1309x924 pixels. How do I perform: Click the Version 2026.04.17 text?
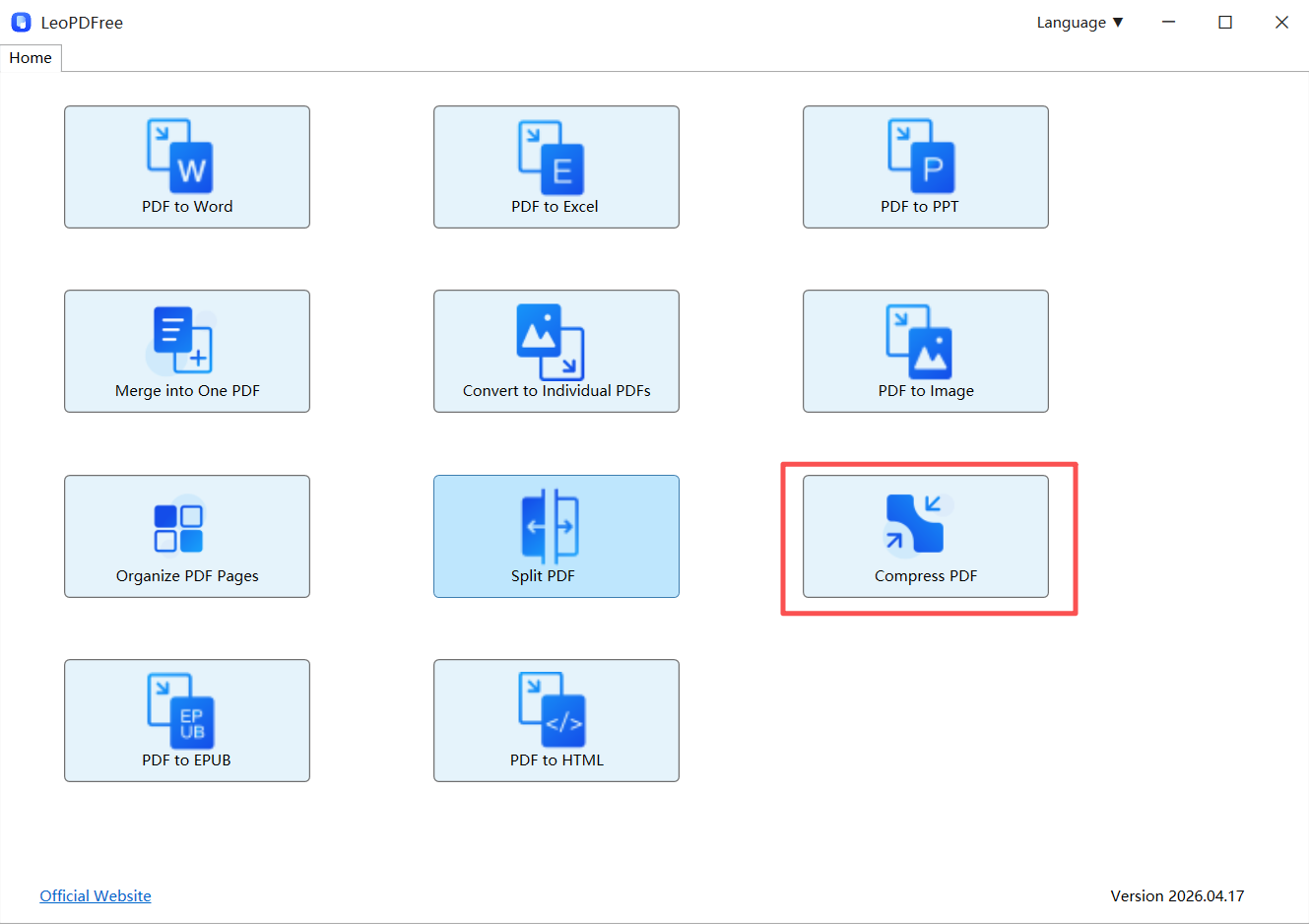coord(1177,895)
